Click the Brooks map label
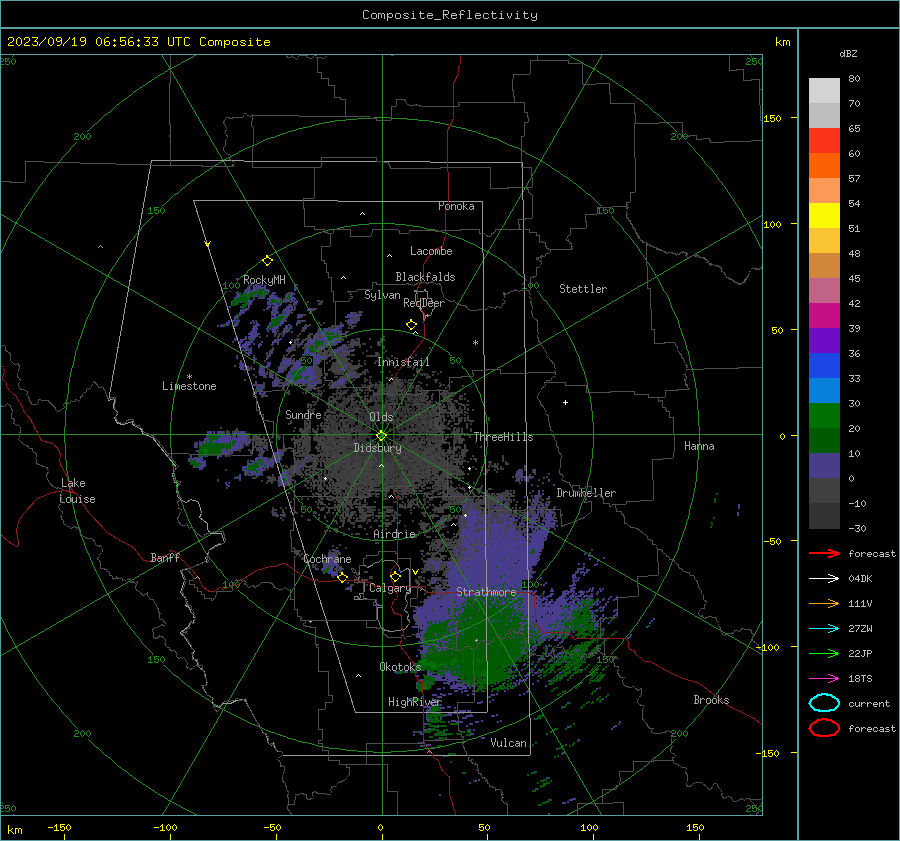This screenshot has height=841, width=900. 711,700
